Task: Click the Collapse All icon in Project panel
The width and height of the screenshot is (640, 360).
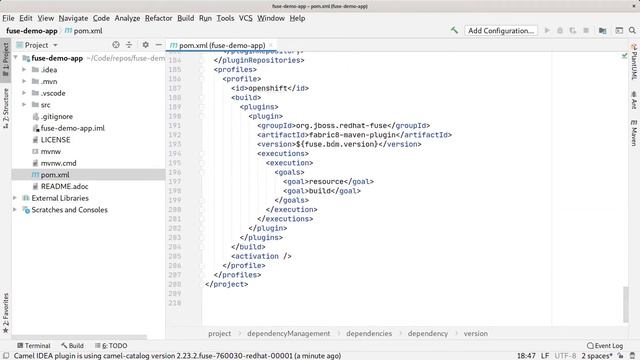Action: [129, 45]
